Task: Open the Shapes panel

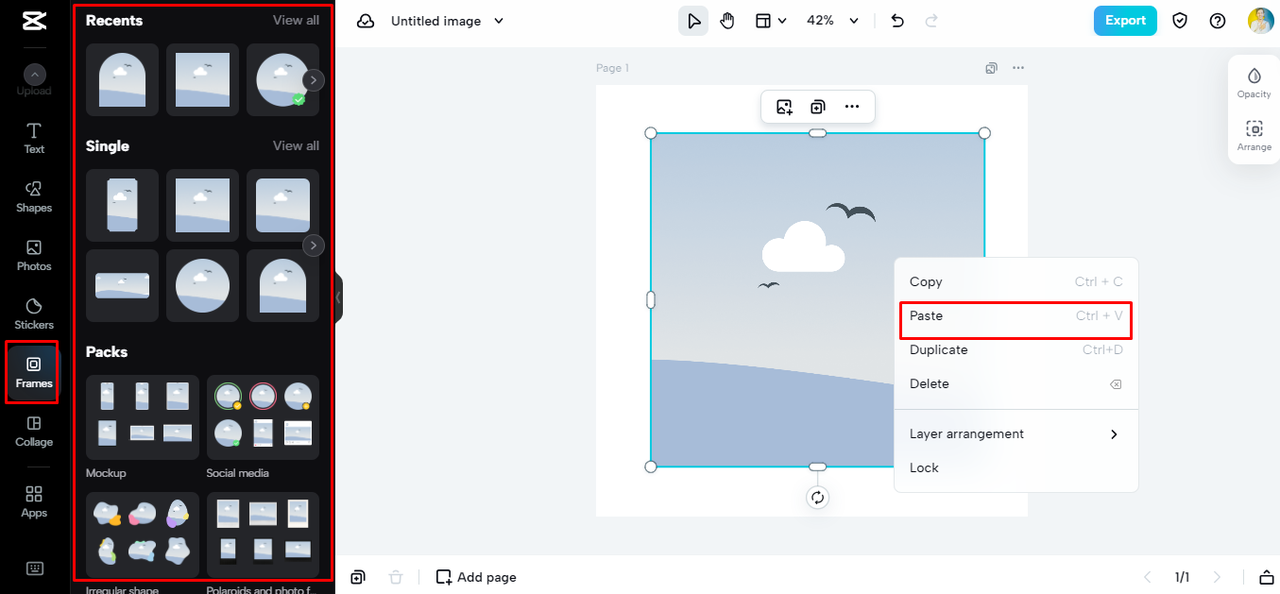Action: coord(34,197)
